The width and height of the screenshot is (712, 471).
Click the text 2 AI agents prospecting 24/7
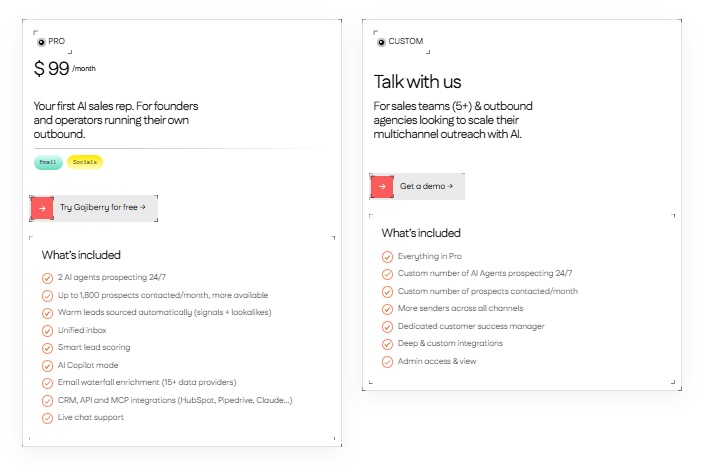coord(112,277)
